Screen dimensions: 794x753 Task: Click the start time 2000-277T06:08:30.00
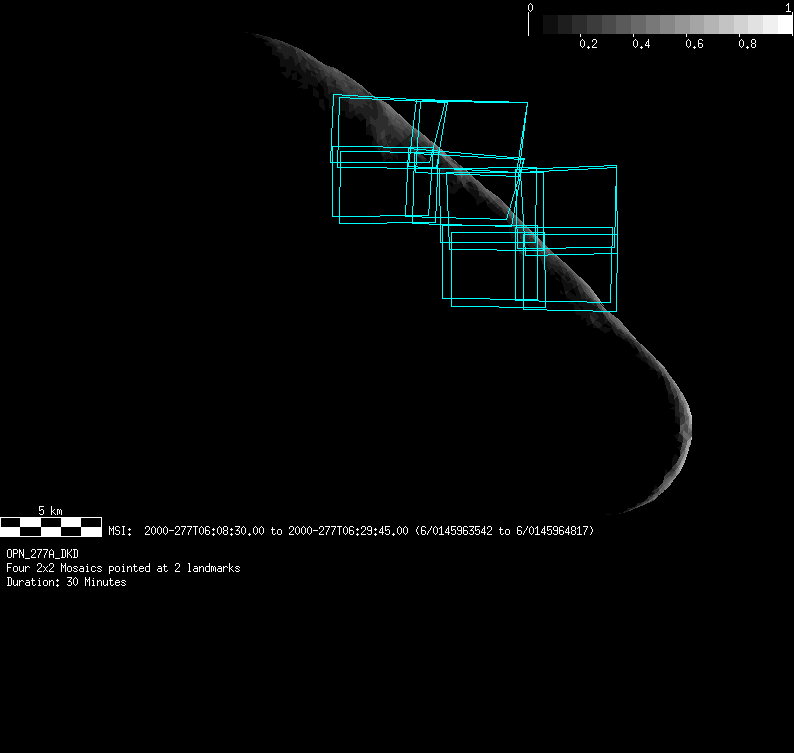(x=204, y=531)
